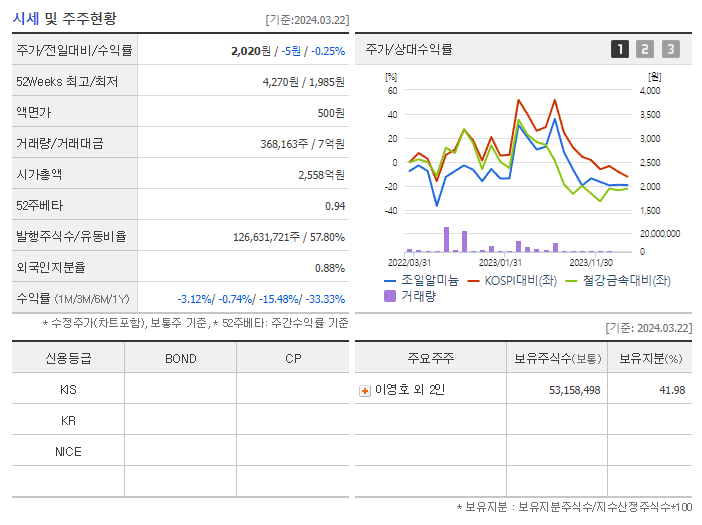The image size is (702, 525).
Task: Click the 2023/01/31 chart date label
Action: pos(500,262)
